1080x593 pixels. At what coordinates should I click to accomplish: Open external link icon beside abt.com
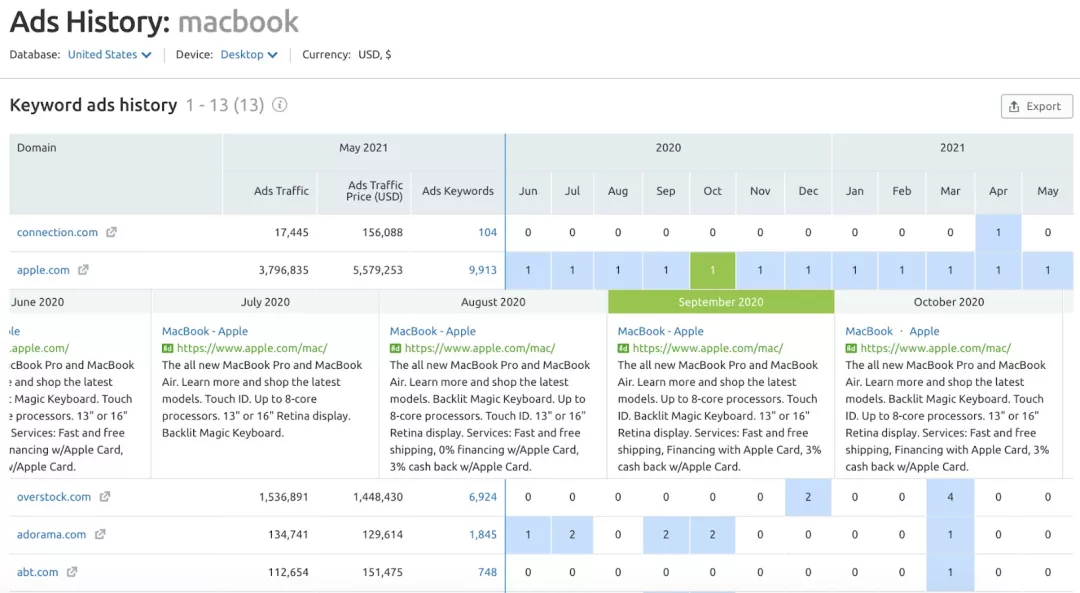click(72, 572)
